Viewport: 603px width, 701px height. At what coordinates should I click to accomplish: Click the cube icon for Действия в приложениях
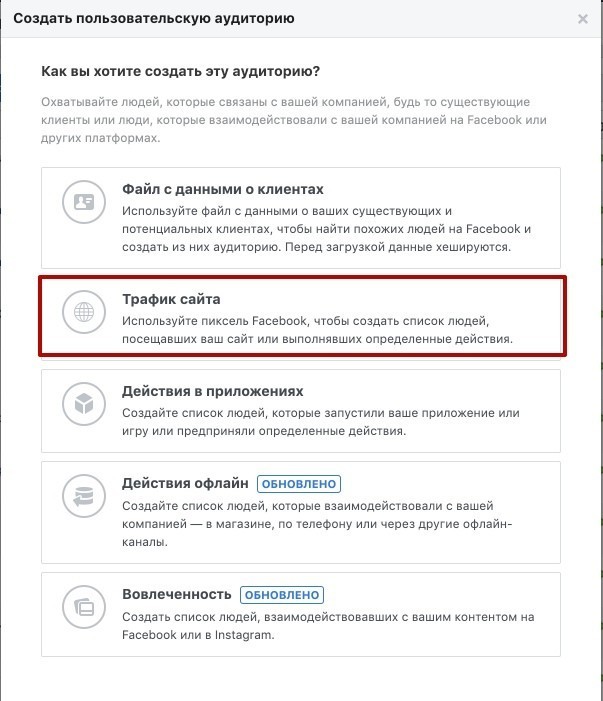pyautogui.click(x=84, y=404)
